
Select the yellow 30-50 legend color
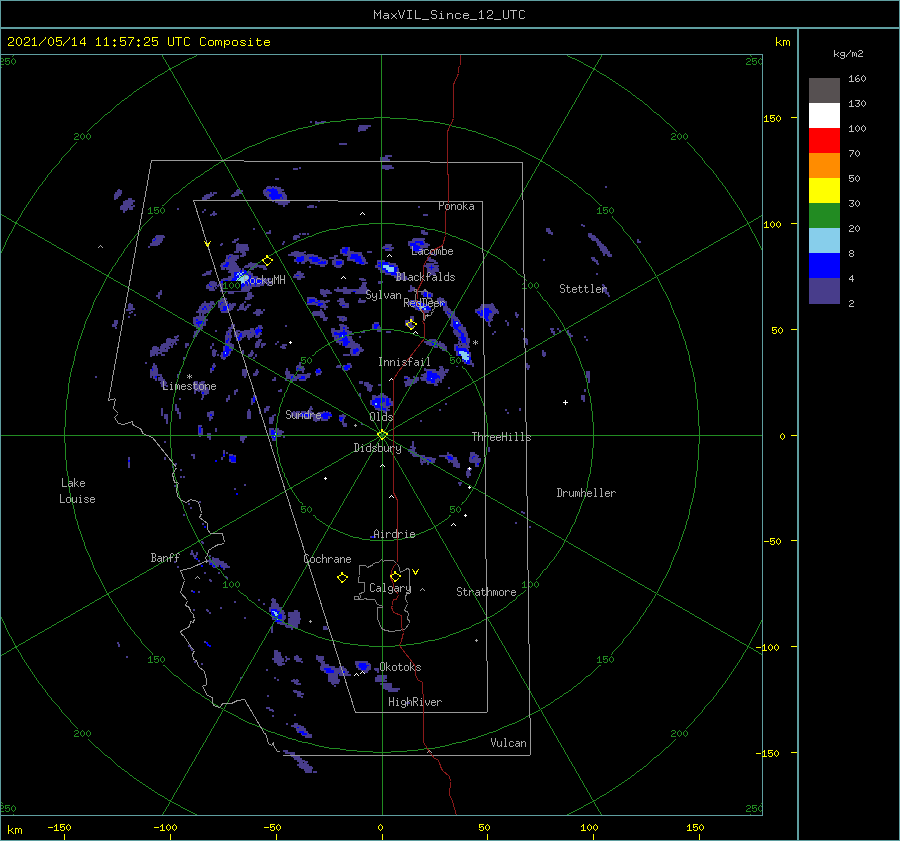coord(824,191)
